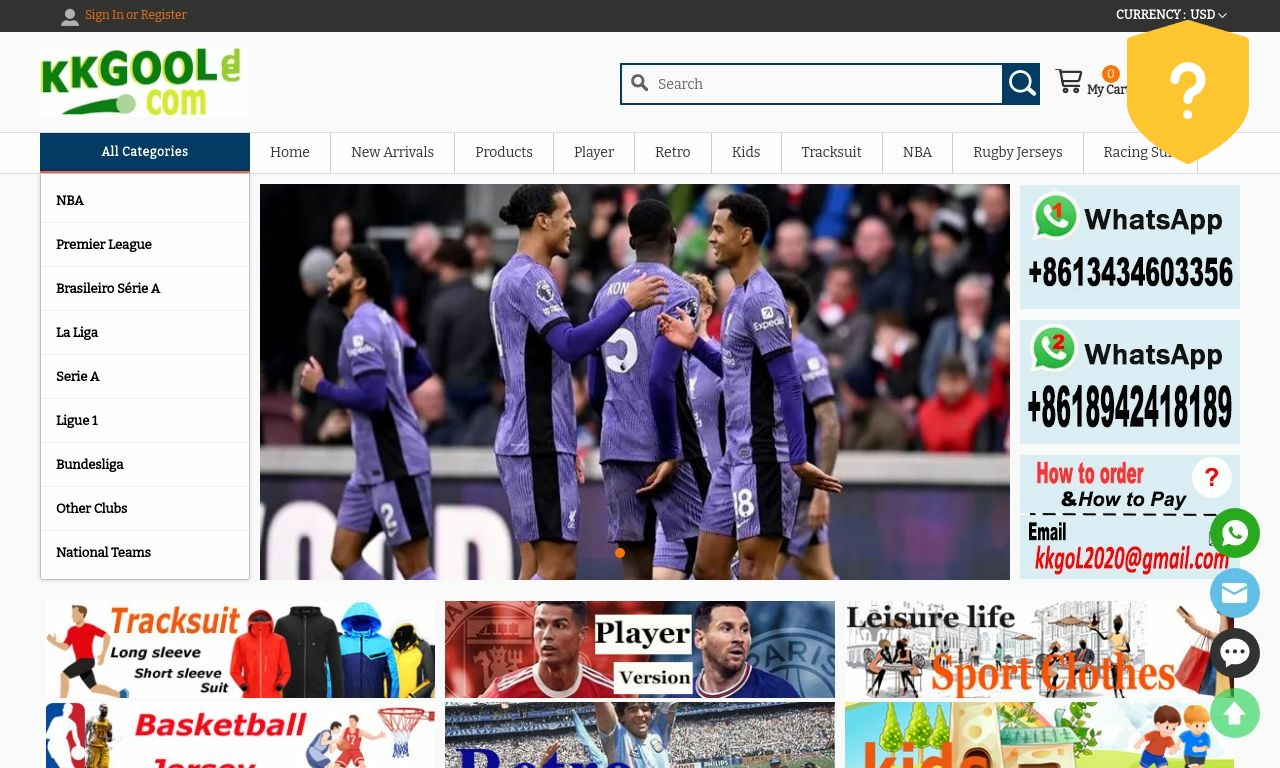This screenshot has width=1280, height=768.
Task: Open Other Clubs category
Action: (x=145, y=509)
